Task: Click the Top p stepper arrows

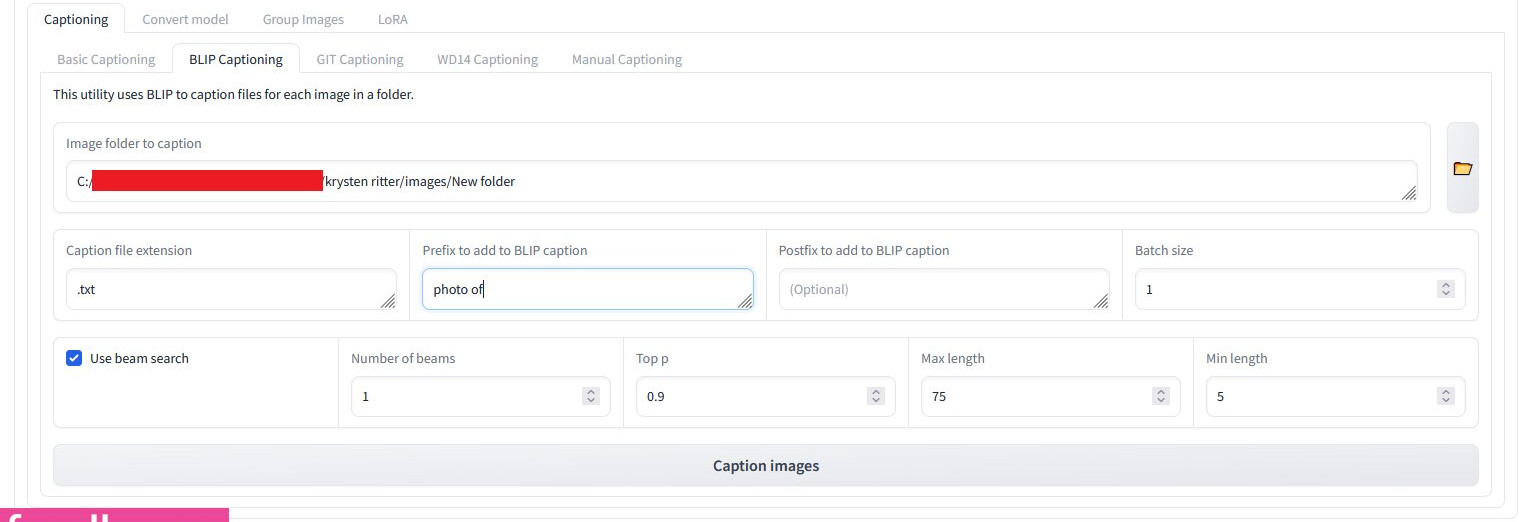Action: [876, 396]
